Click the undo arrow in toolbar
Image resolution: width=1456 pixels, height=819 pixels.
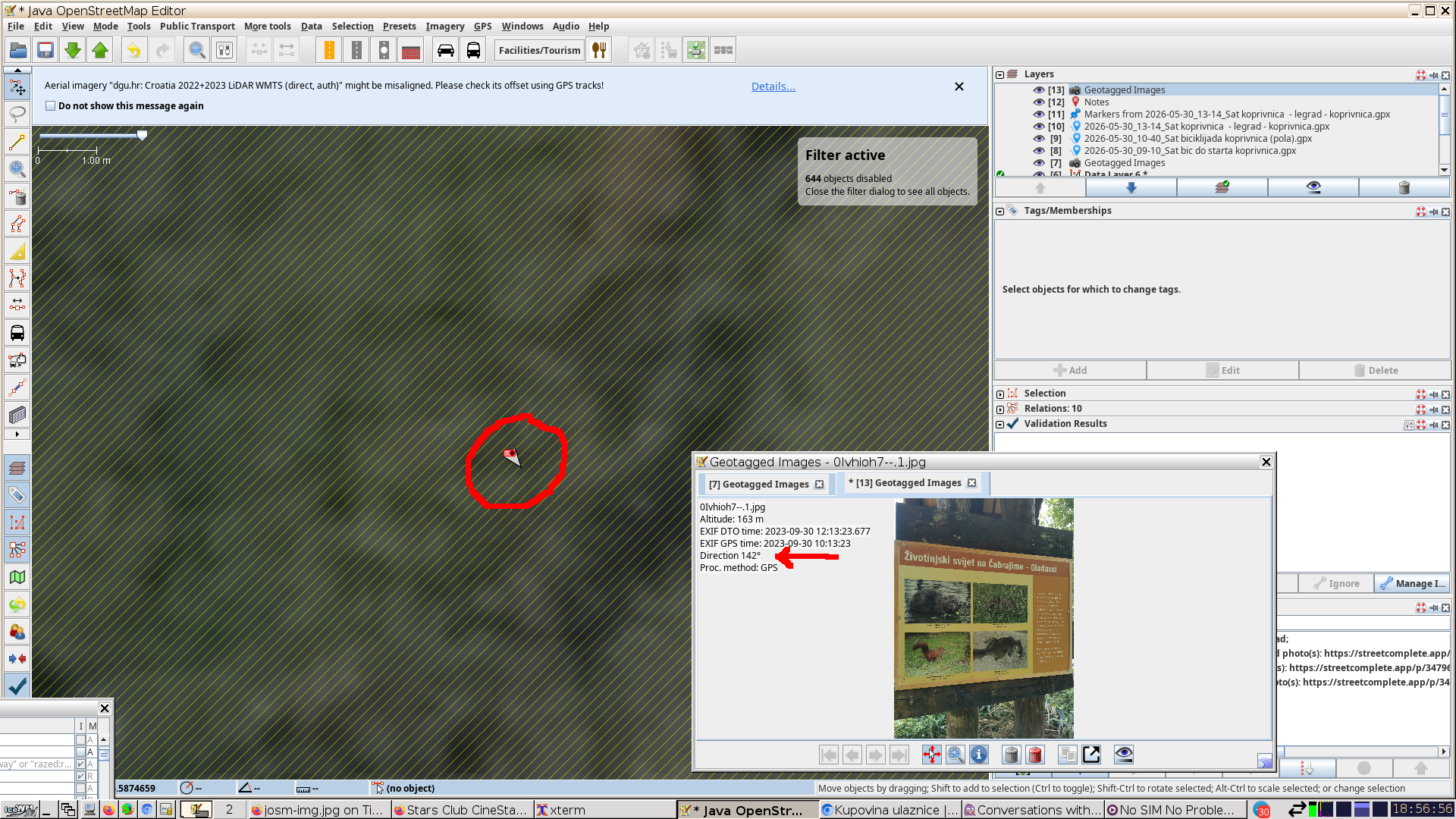click(133, 51)
